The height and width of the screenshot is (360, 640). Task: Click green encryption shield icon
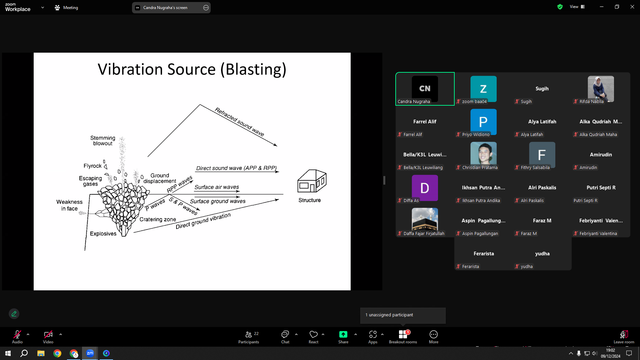click(x=560, y=7)
